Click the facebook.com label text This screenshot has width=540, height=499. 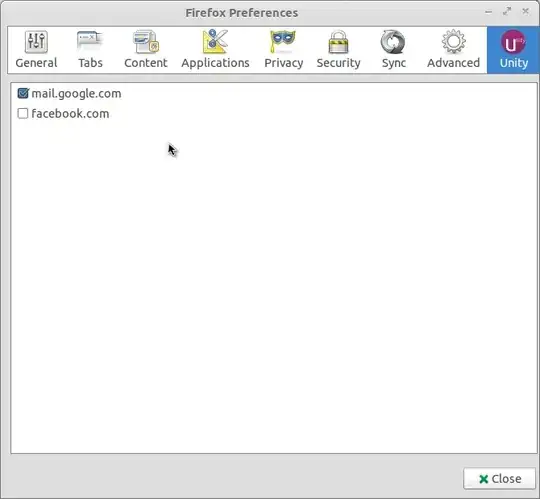click(x=70, y=114)
